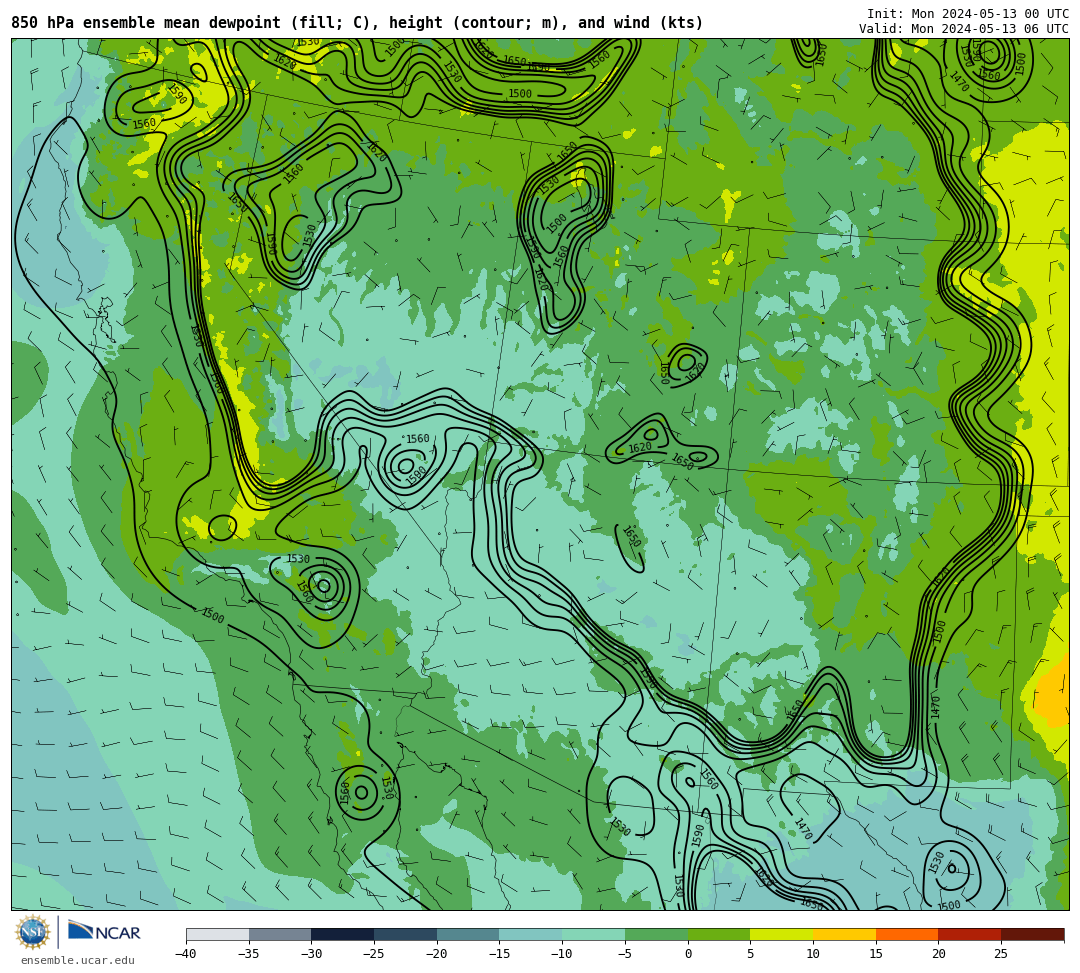Click the 0 colorbar tick label

688,954
